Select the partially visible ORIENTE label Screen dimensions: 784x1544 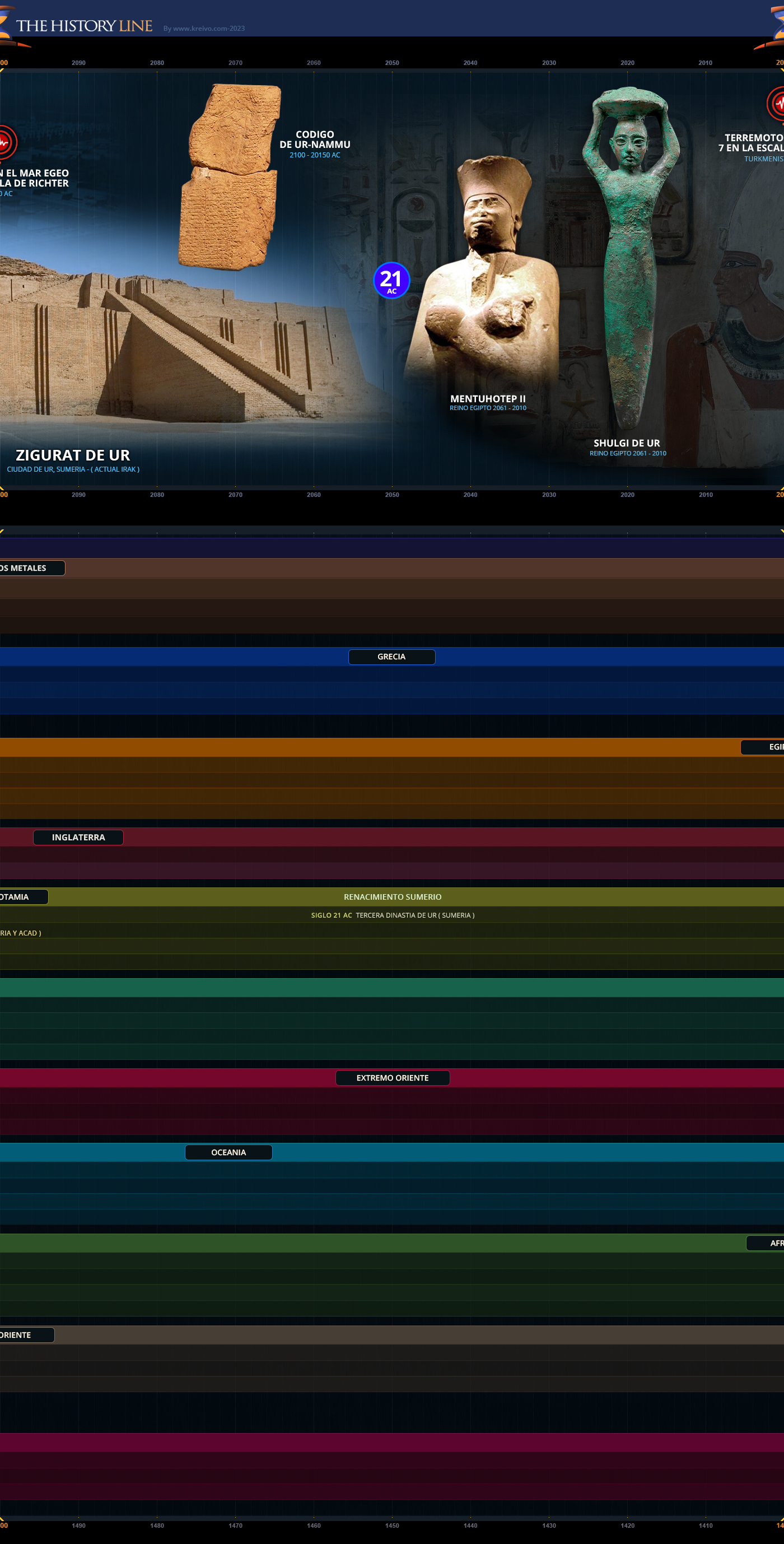point(26,1335)
